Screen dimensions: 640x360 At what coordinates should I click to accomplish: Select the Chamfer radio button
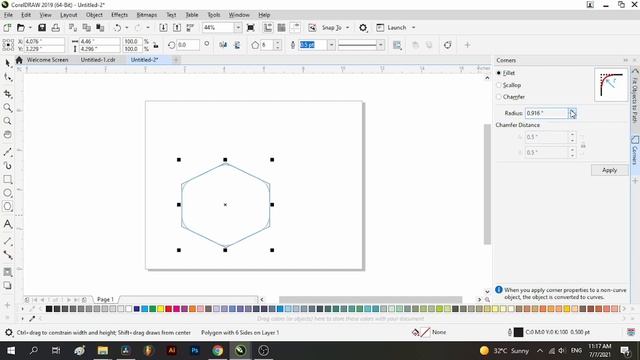(499, 97)
